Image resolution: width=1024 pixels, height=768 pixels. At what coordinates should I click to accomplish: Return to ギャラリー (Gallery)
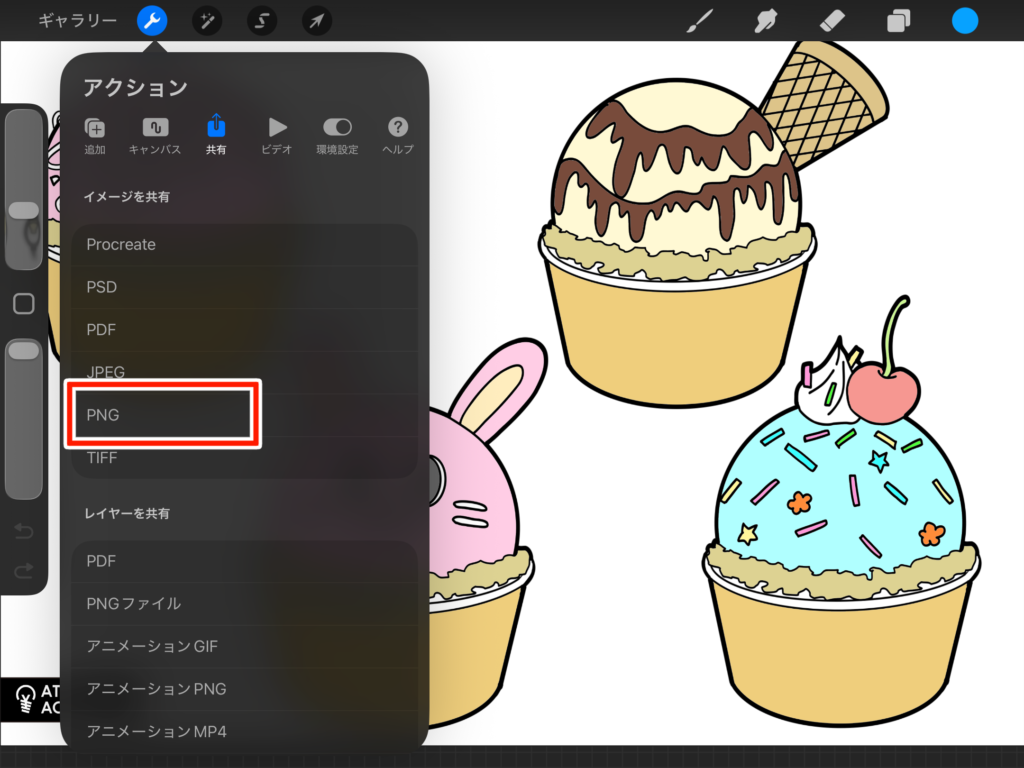pos(77,20)
